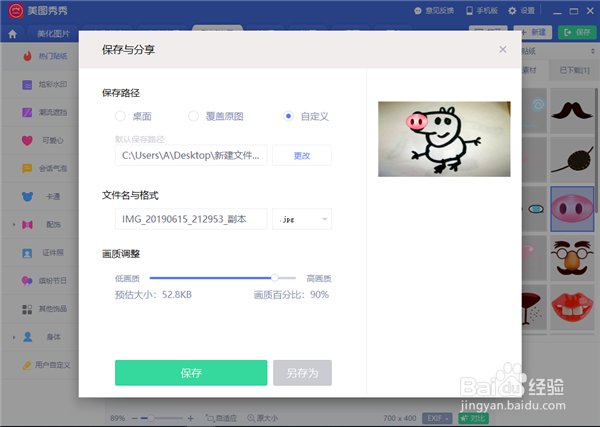Click the zoom in plus icon

[x=191, y=419]
